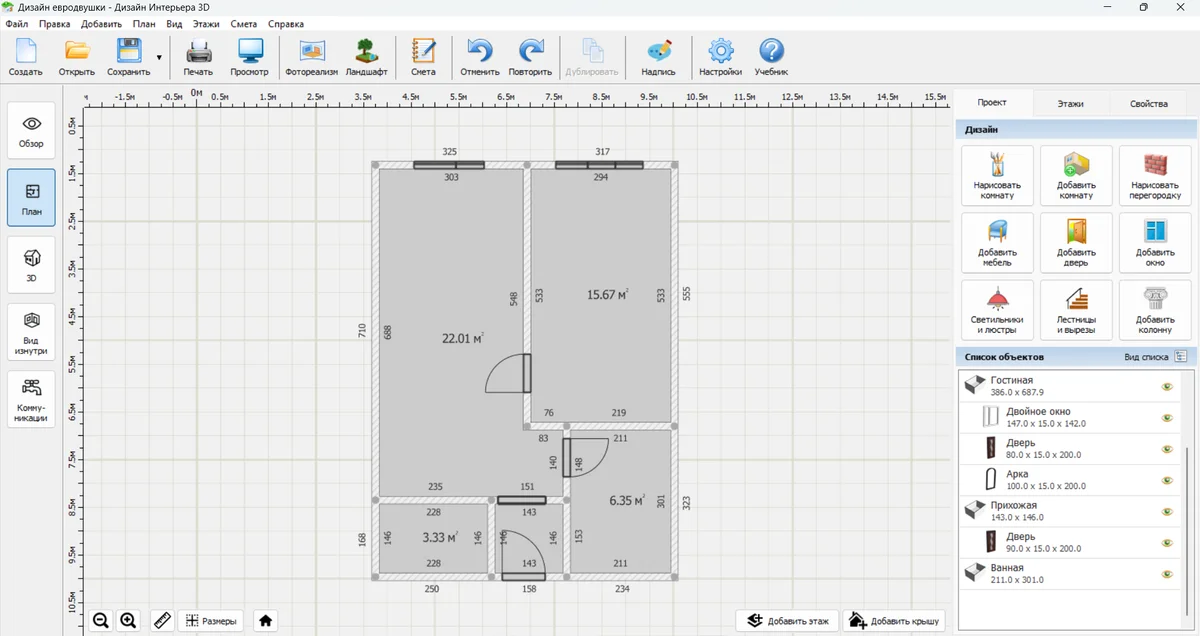Image resolution: width=1200 pixels, height=636 pixels.
Task: Select the Двойное окно row in the list
Action: coord(1069,417)
